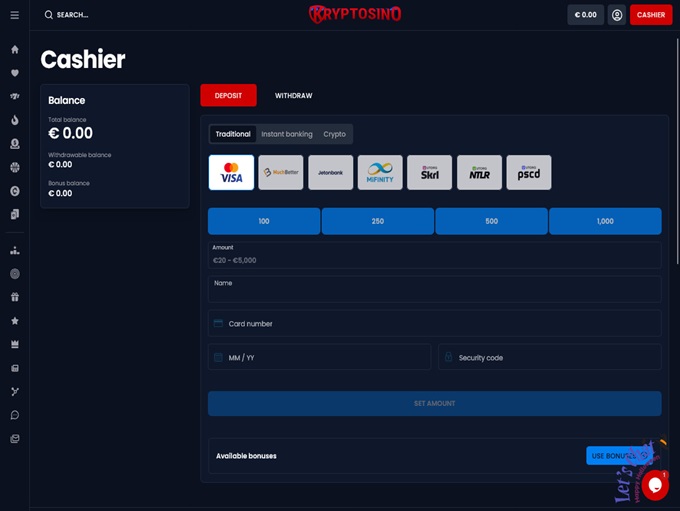Open favorites with the heart icon

coord(15,73)
